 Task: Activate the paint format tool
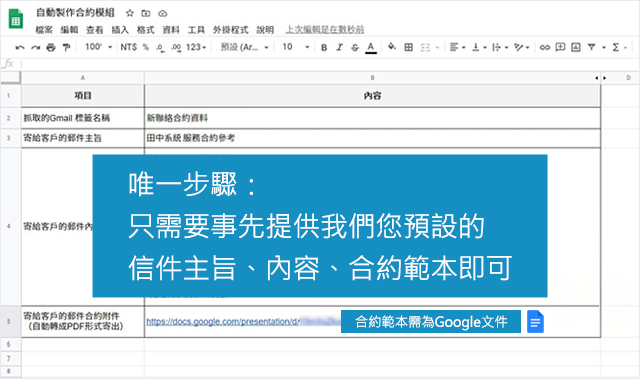(x=66, y=47)
